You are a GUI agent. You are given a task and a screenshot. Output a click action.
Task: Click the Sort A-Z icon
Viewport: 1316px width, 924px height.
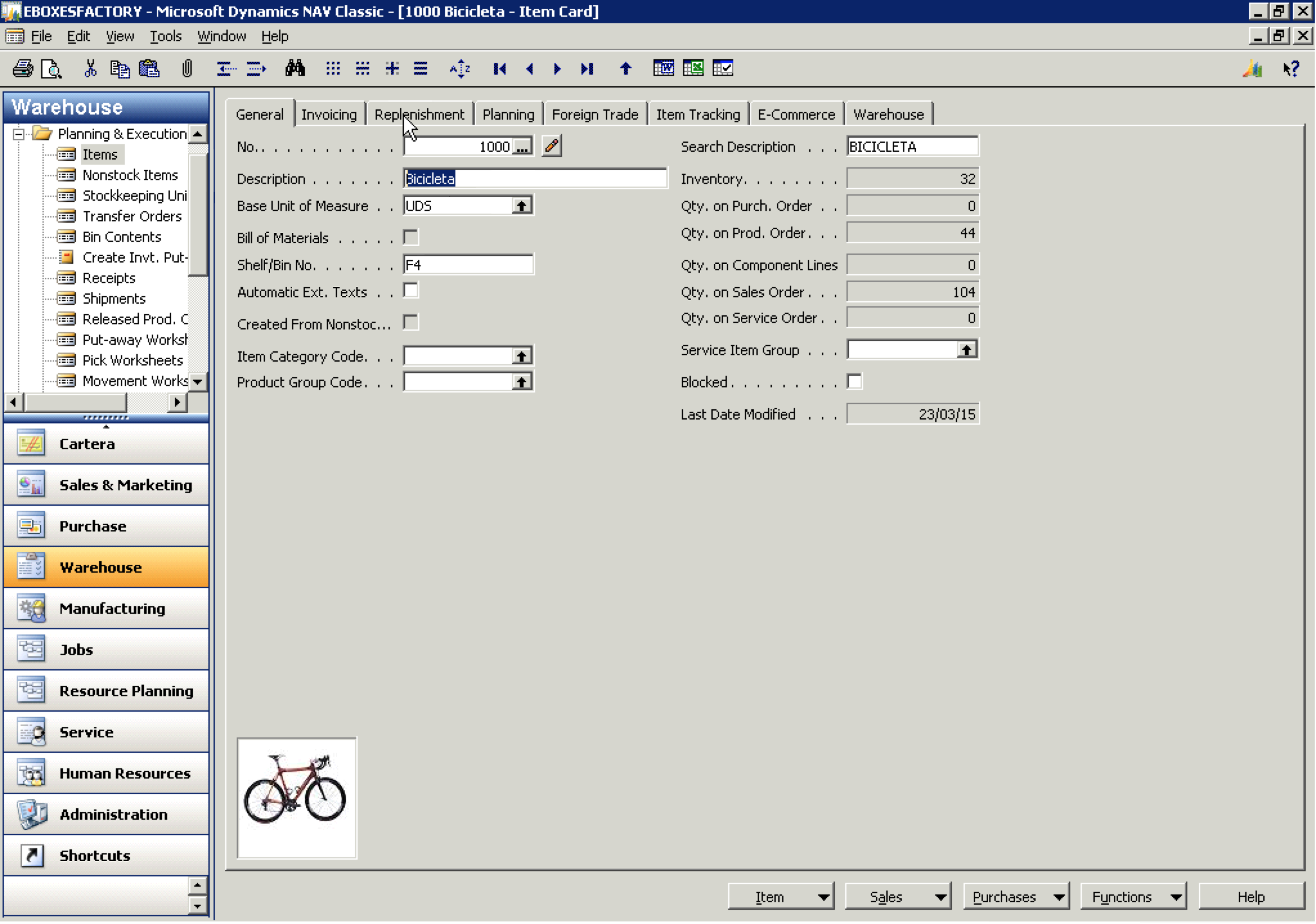[460, 68]
